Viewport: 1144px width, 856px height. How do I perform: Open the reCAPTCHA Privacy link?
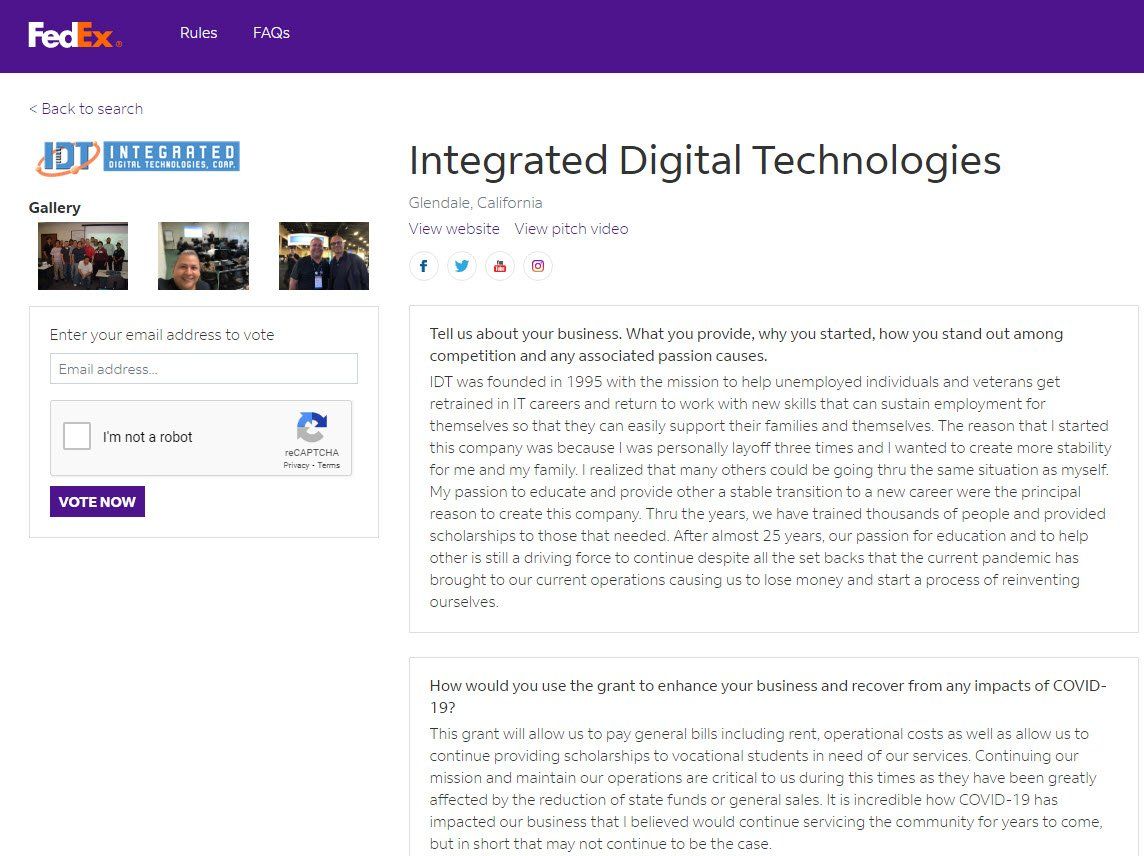pos(296,466)
